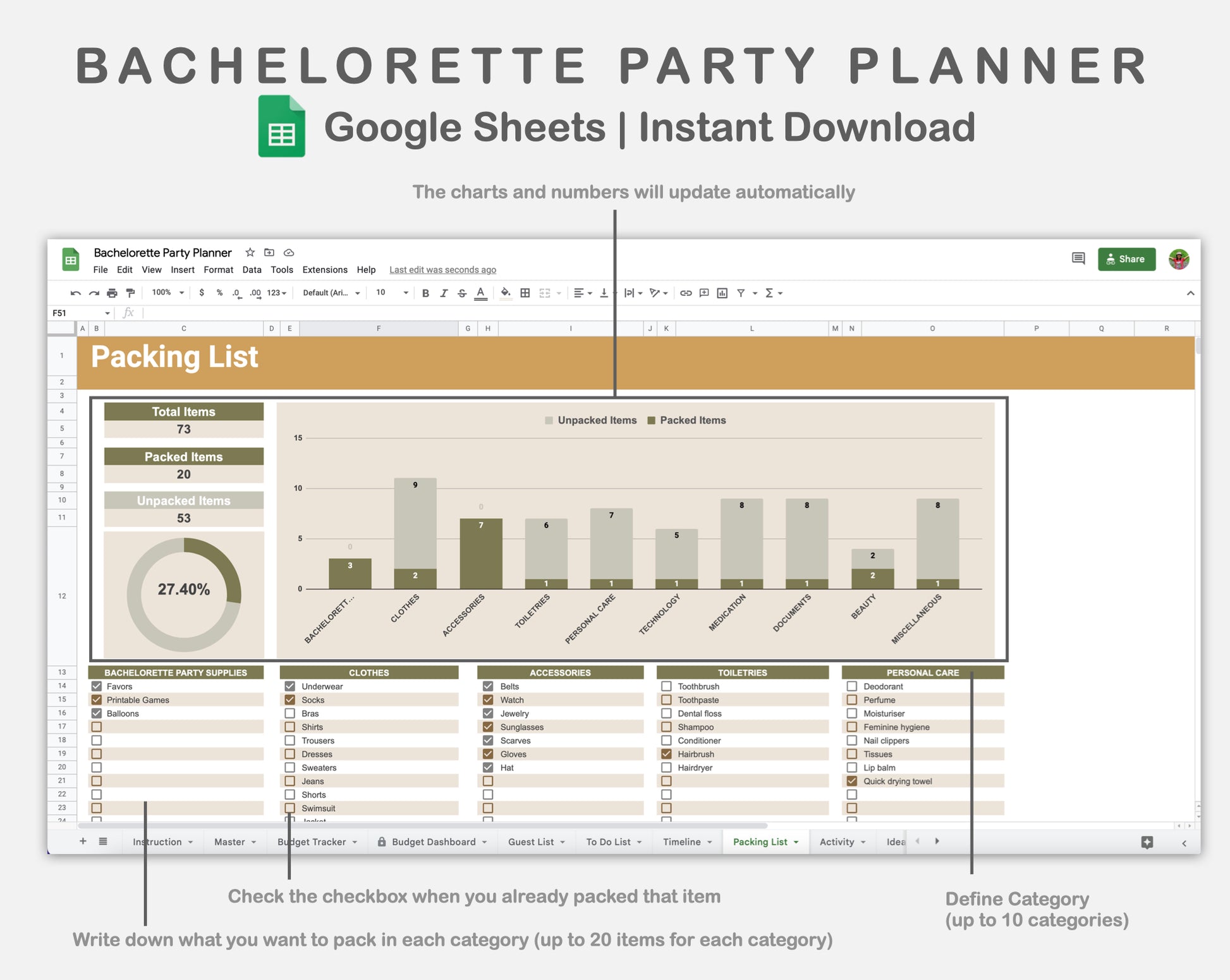This screenshot has width=1230, height=980.
Task: Select the paint format tool
Action: pyautogui.click(x=130, y=293)
